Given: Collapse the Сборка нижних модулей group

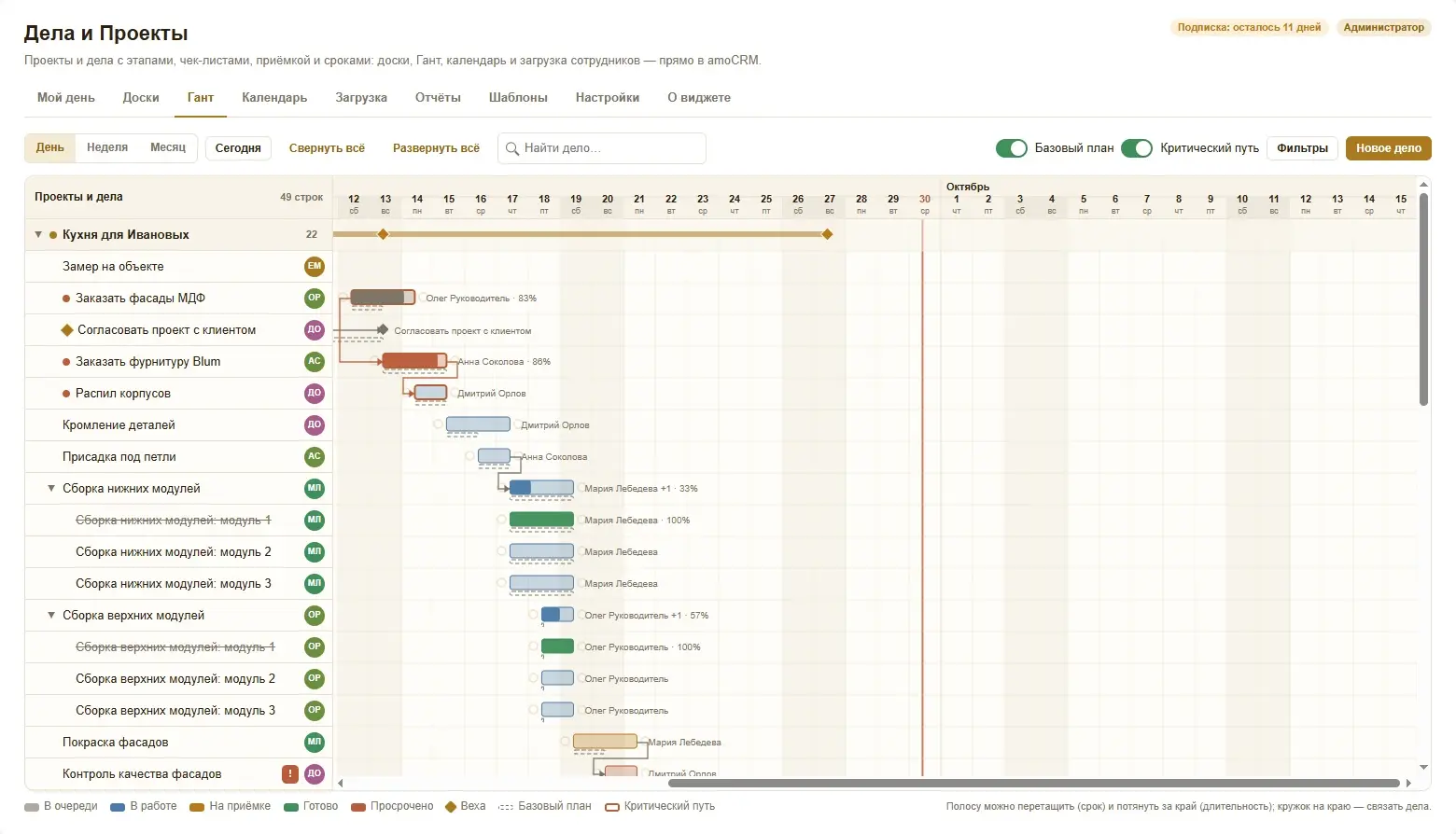Looking at the screenshot, I should 51,489.
